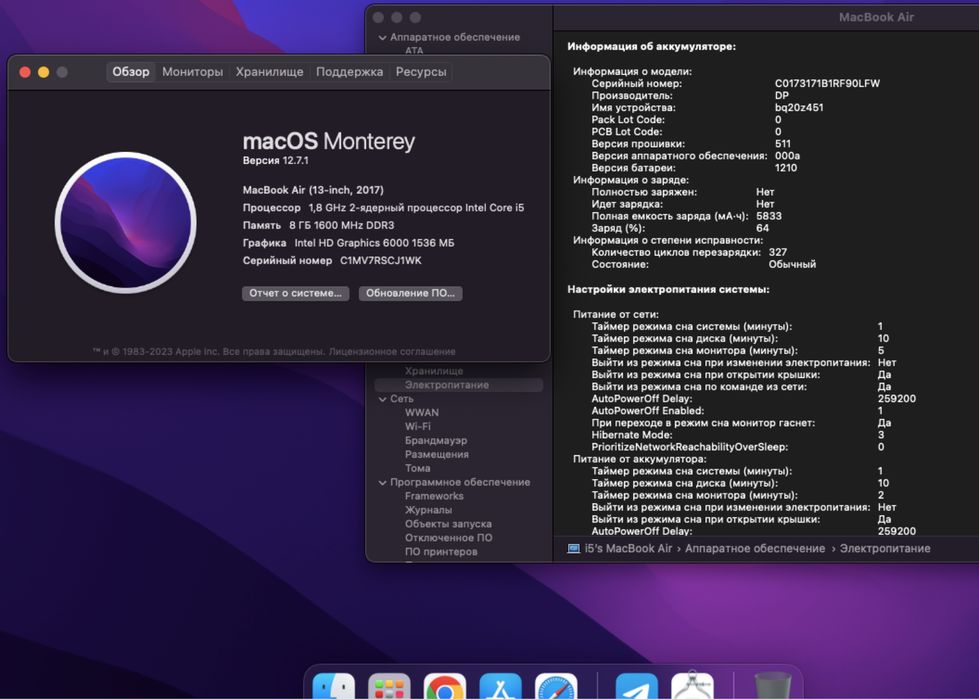
Task: Select WWAN in the sidebar
Action: click(422, 413)
